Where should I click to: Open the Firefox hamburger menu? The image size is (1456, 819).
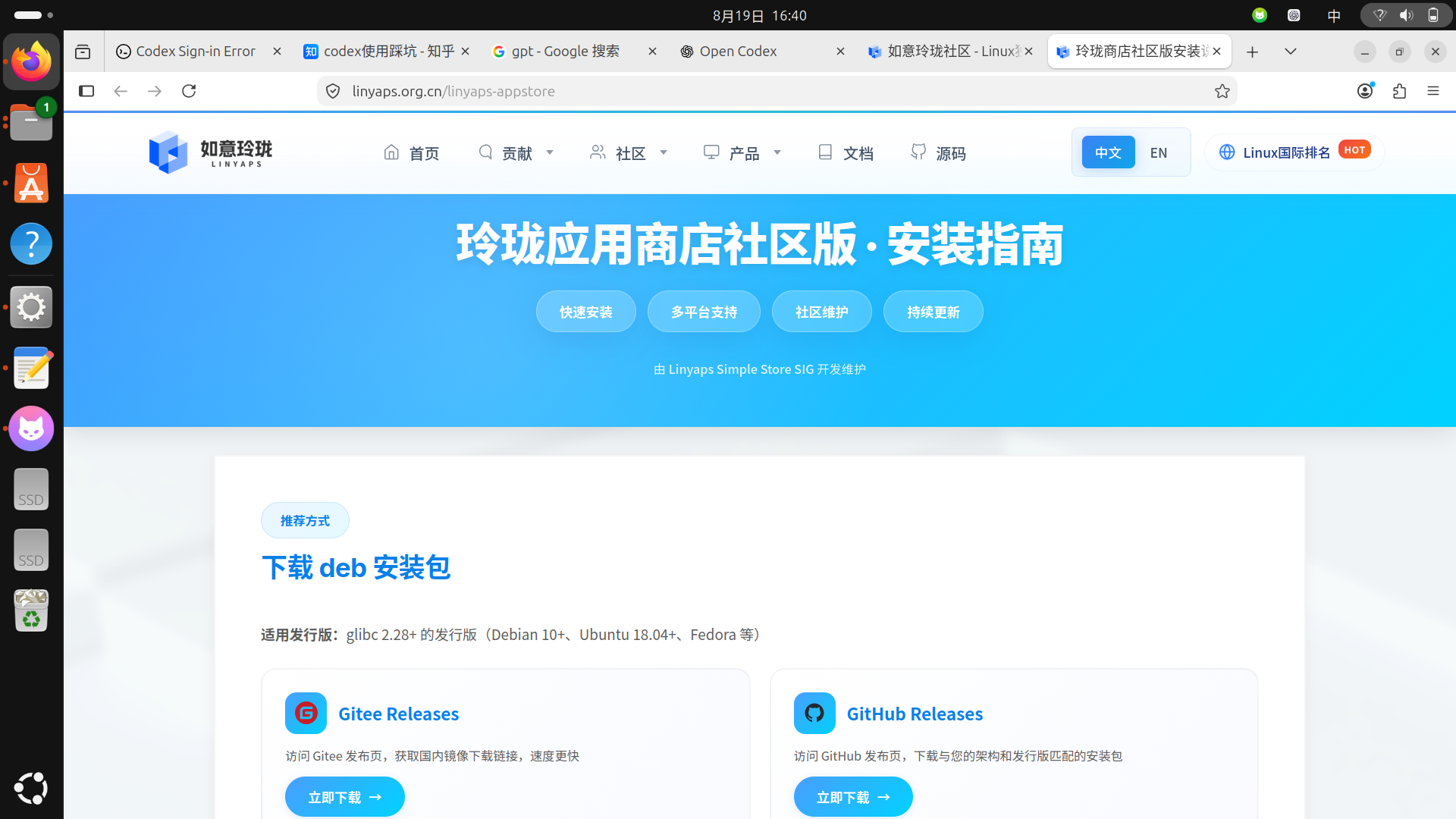tap(1433, 91)
